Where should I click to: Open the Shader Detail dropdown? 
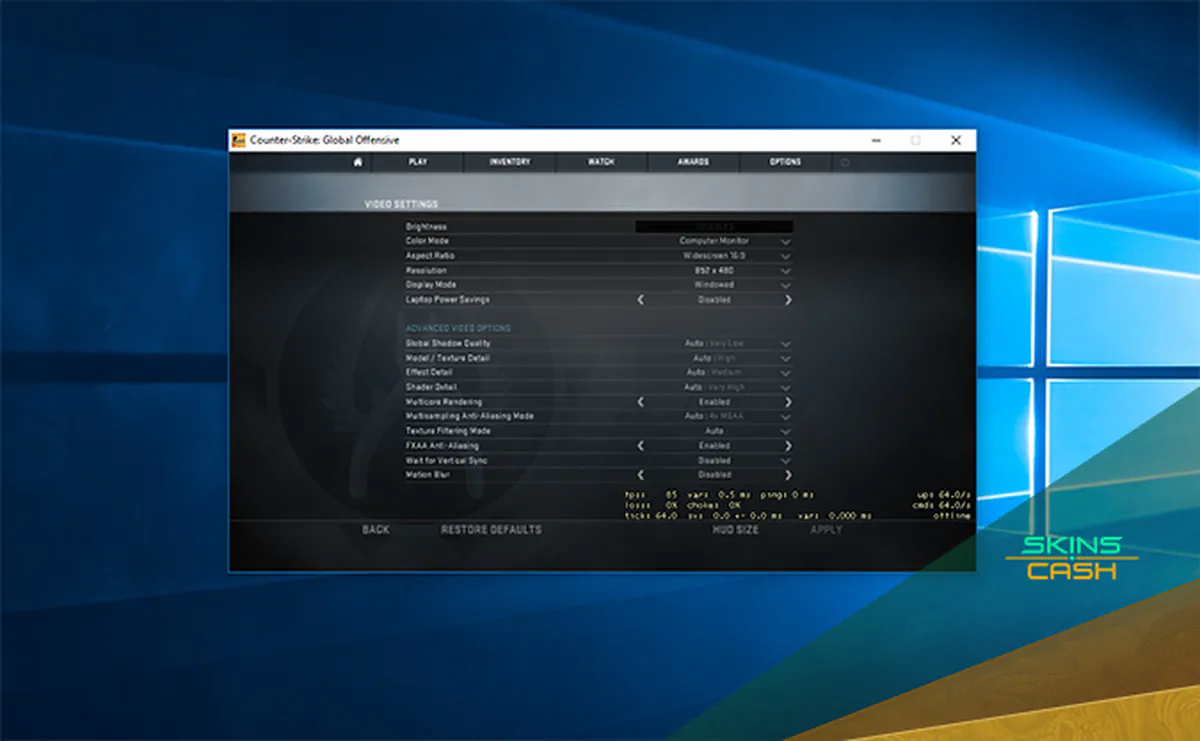coord(786,387)
